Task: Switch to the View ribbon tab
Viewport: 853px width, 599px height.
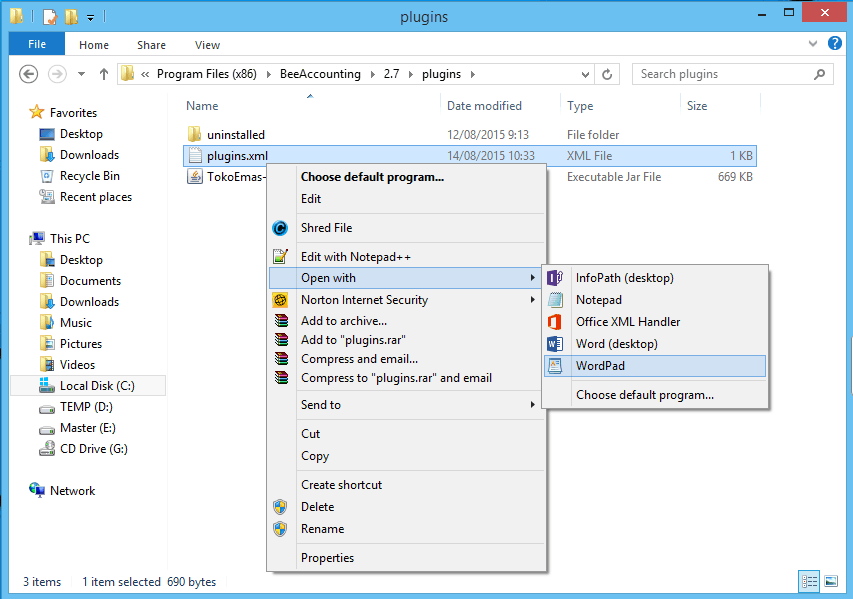Action: pos(207,45)
